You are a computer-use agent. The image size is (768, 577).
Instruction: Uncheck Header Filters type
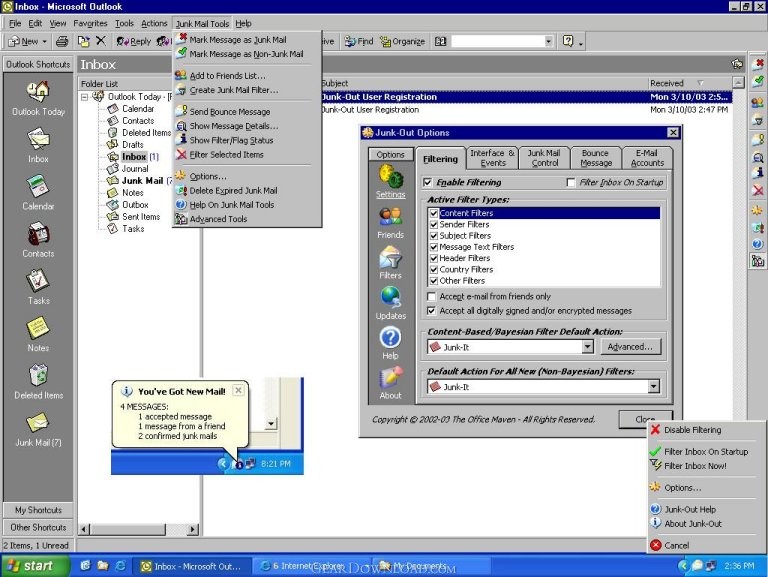(433, 258)
